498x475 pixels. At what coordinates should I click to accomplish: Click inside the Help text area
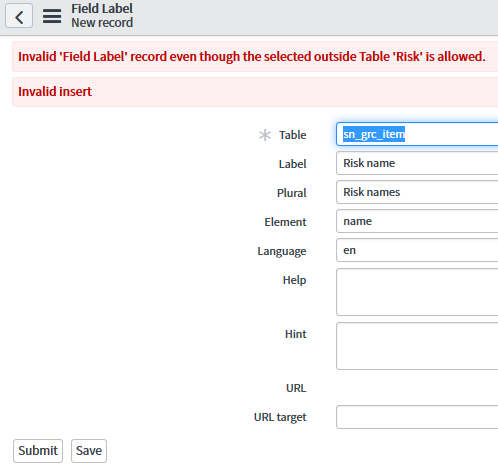tap(417, 292)
